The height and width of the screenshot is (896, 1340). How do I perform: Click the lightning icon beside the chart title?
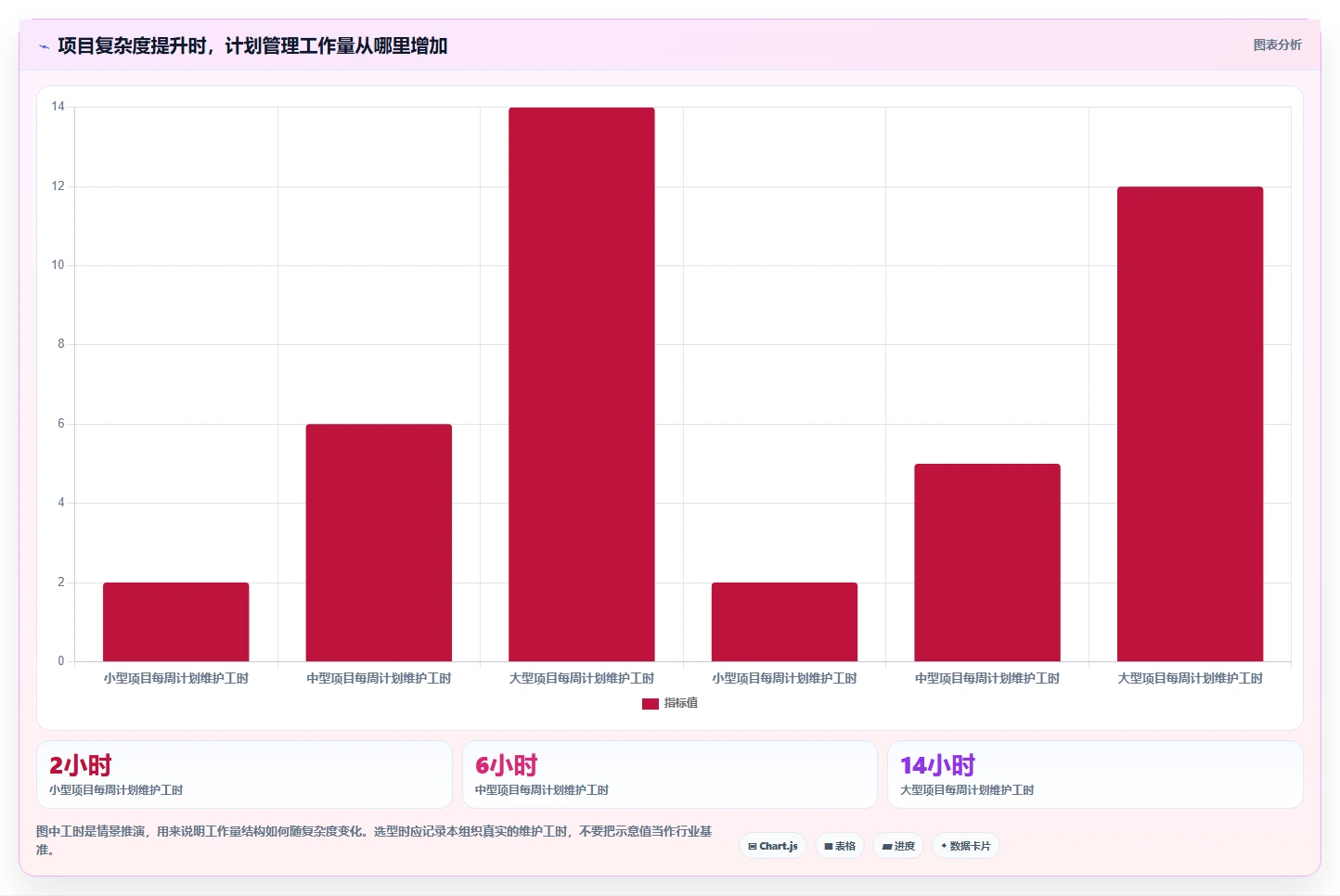(x=44, y=46)
